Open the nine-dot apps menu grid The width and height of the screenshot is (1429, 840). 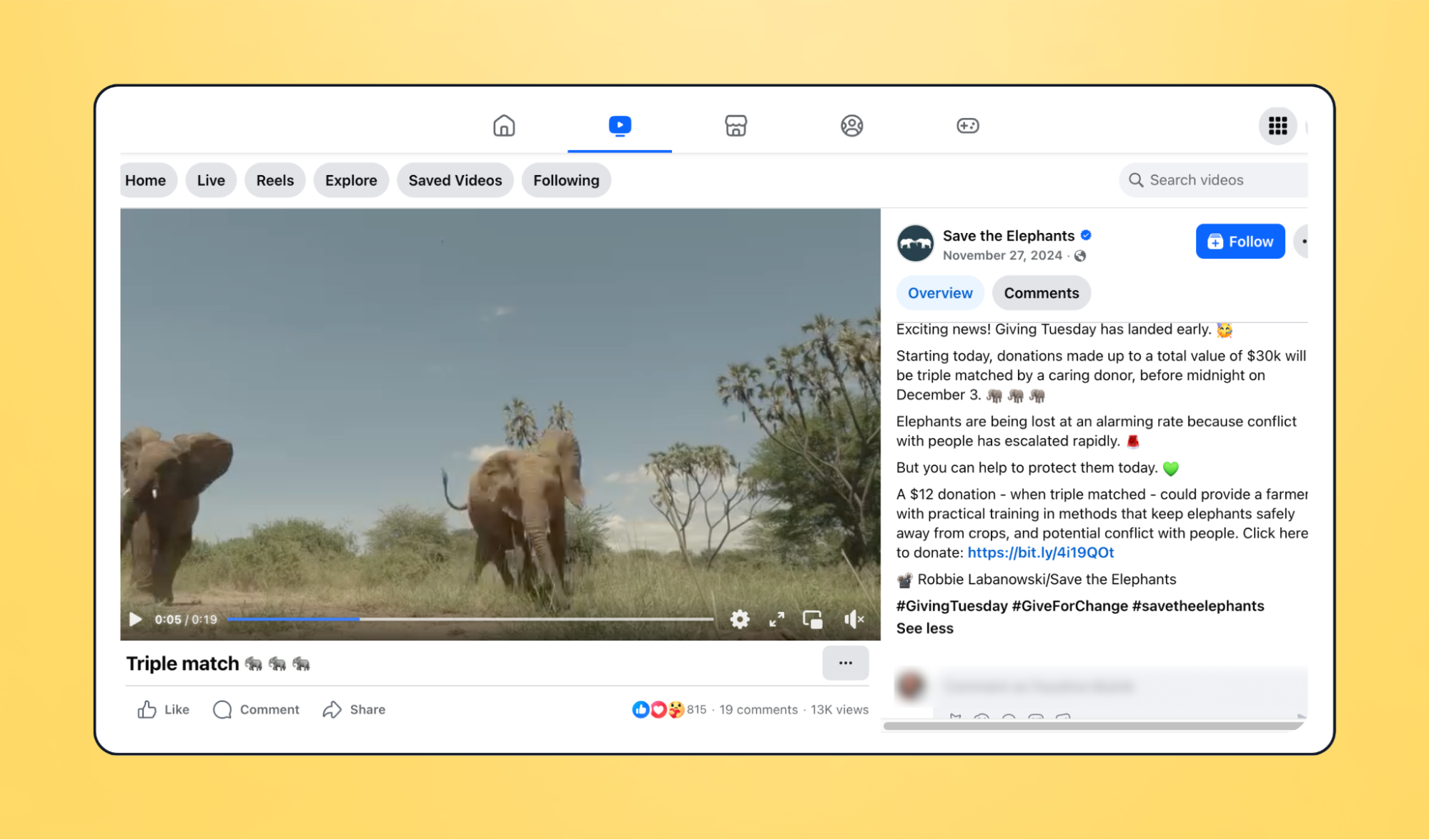coord(1277,126)
